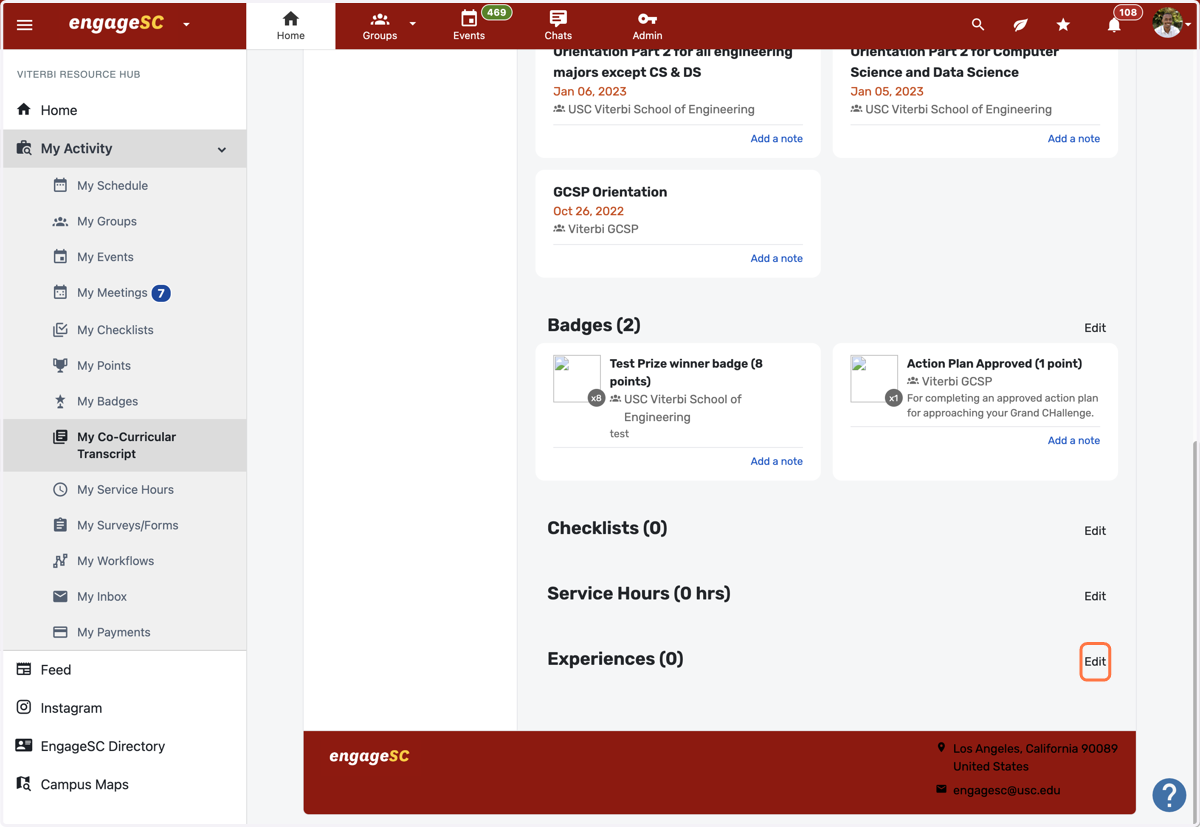Screen dimensions: 1200x827
Task: Click the My Schedule calendar icon
Action: (60, 185)
